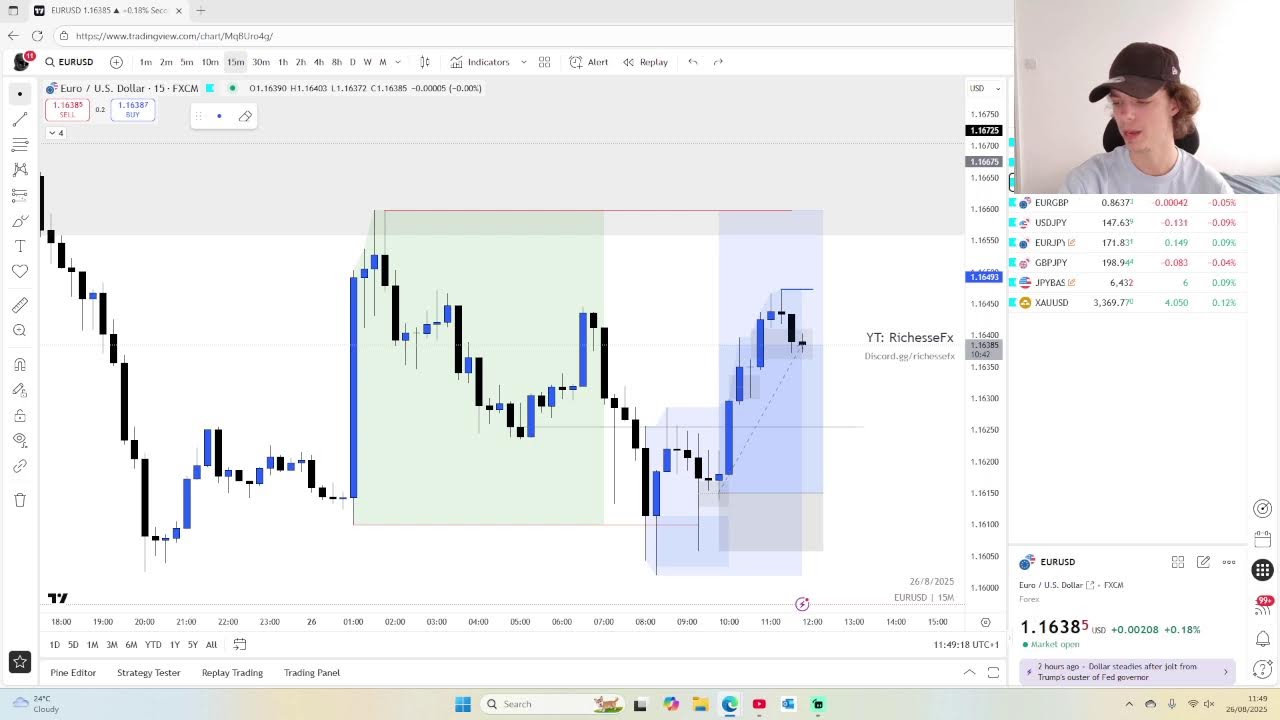This screenshot has height=720, width=1280.
Task: Open the Strategy Tester tab
Action: pos(148,673)
